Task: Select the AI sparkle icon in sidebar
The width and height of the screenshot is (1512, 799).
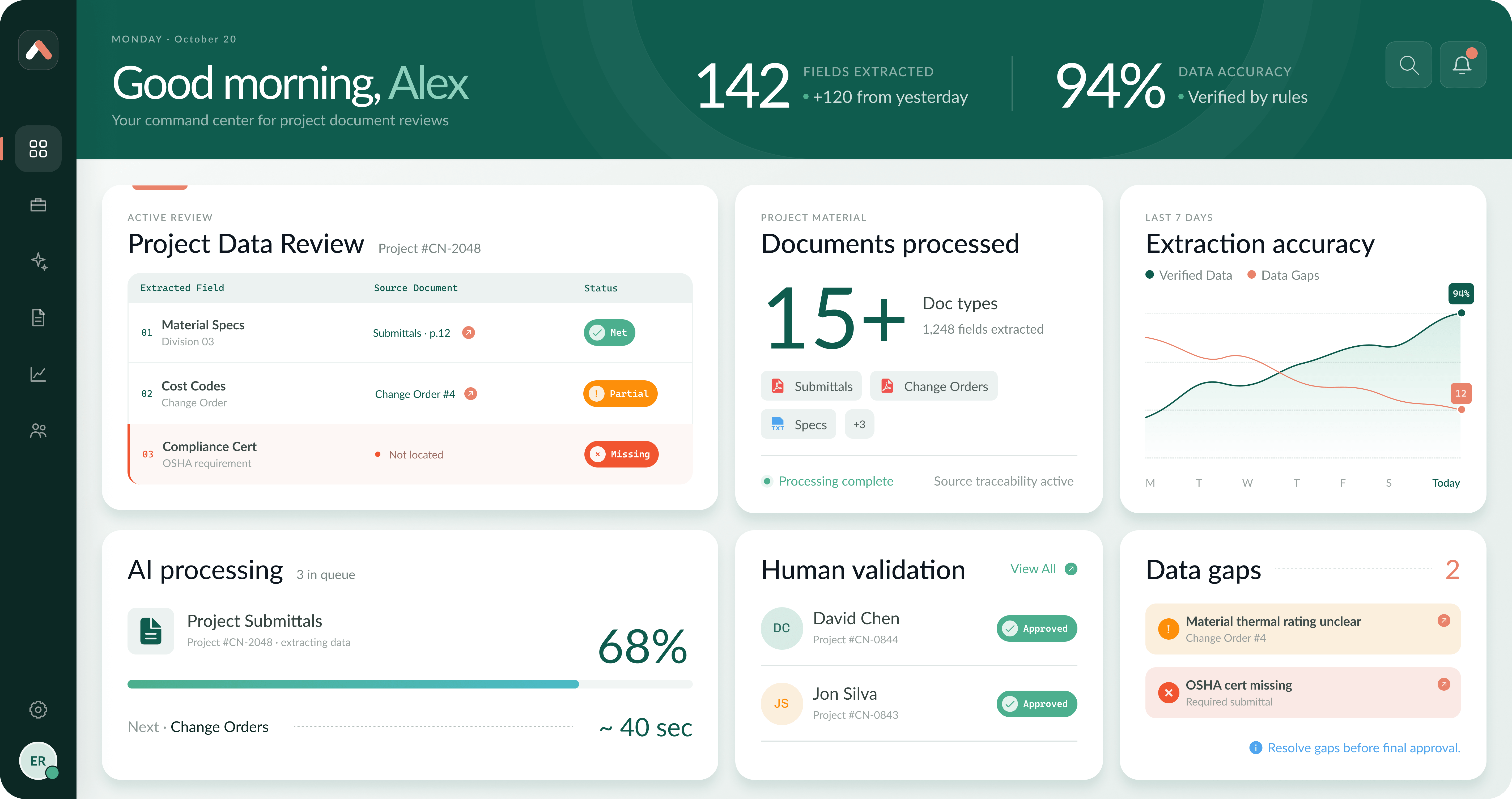Action: (x=38, y=261)
